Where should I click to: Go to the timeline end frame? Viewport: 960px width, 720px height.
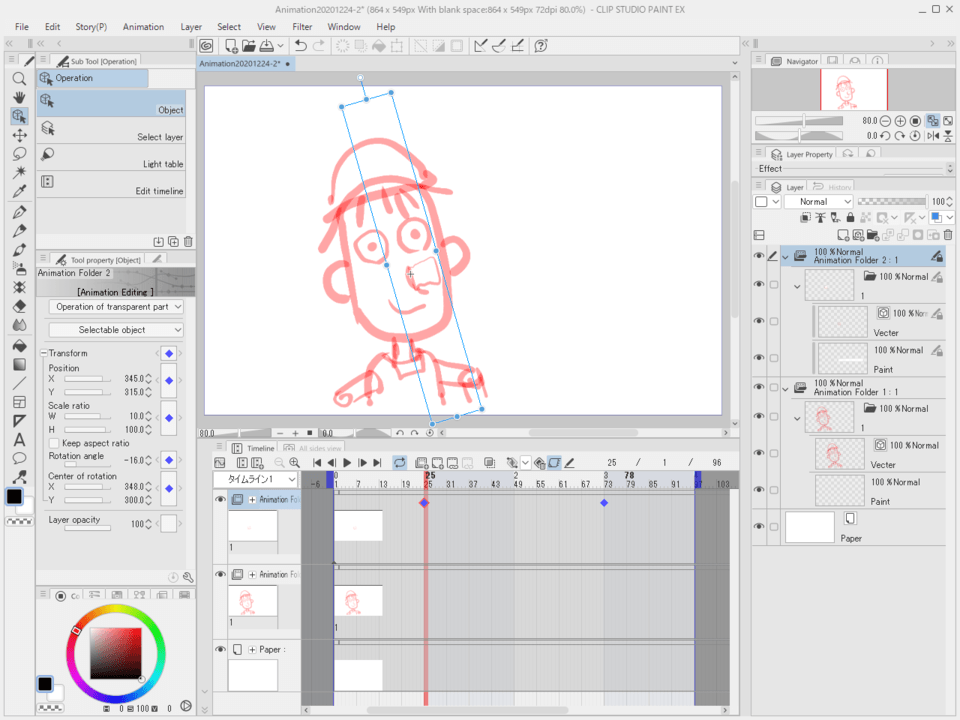(x=377, y=463)
